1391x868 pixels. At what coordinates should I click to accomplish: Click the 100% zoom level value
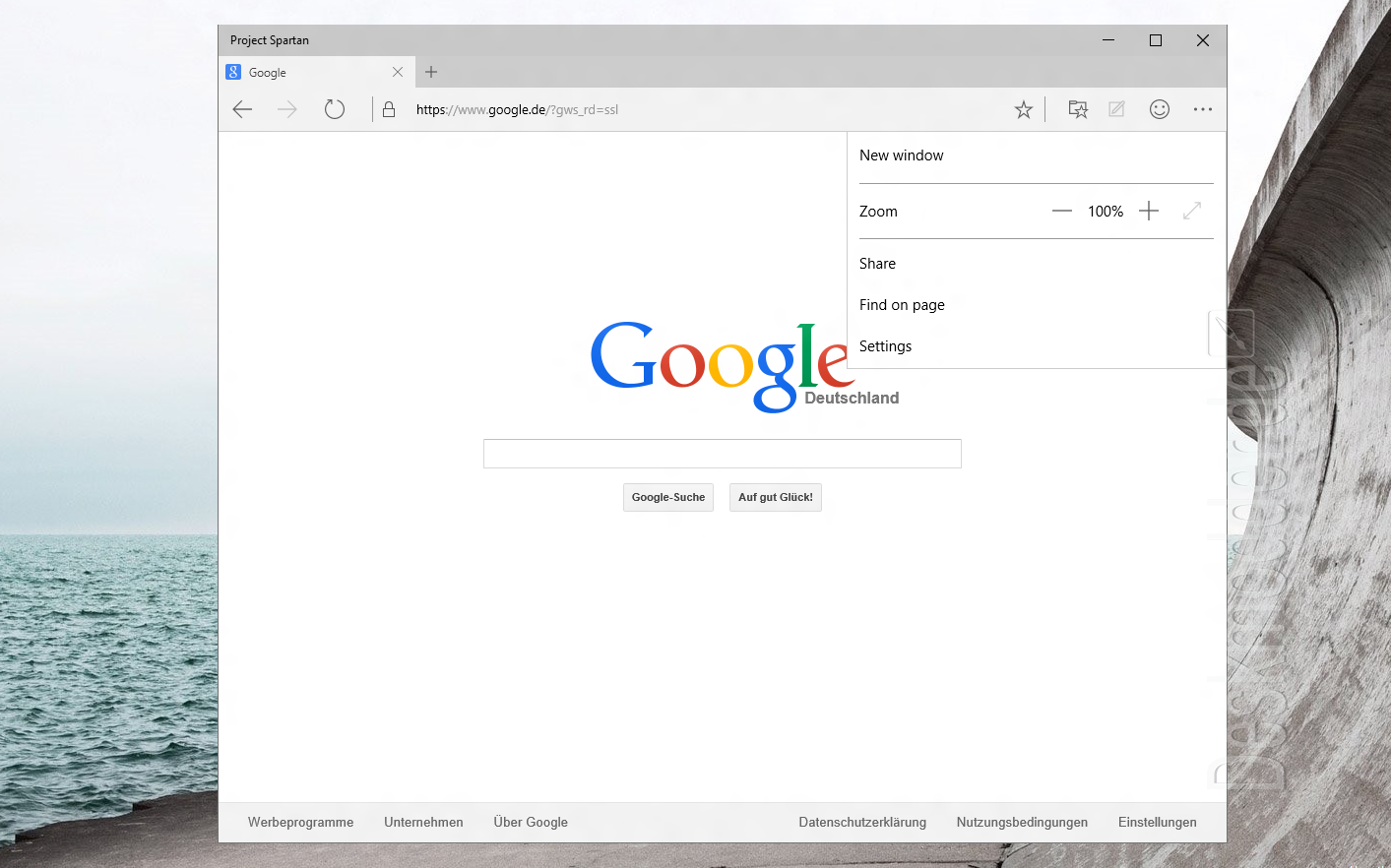click(x=1106, y=212)
